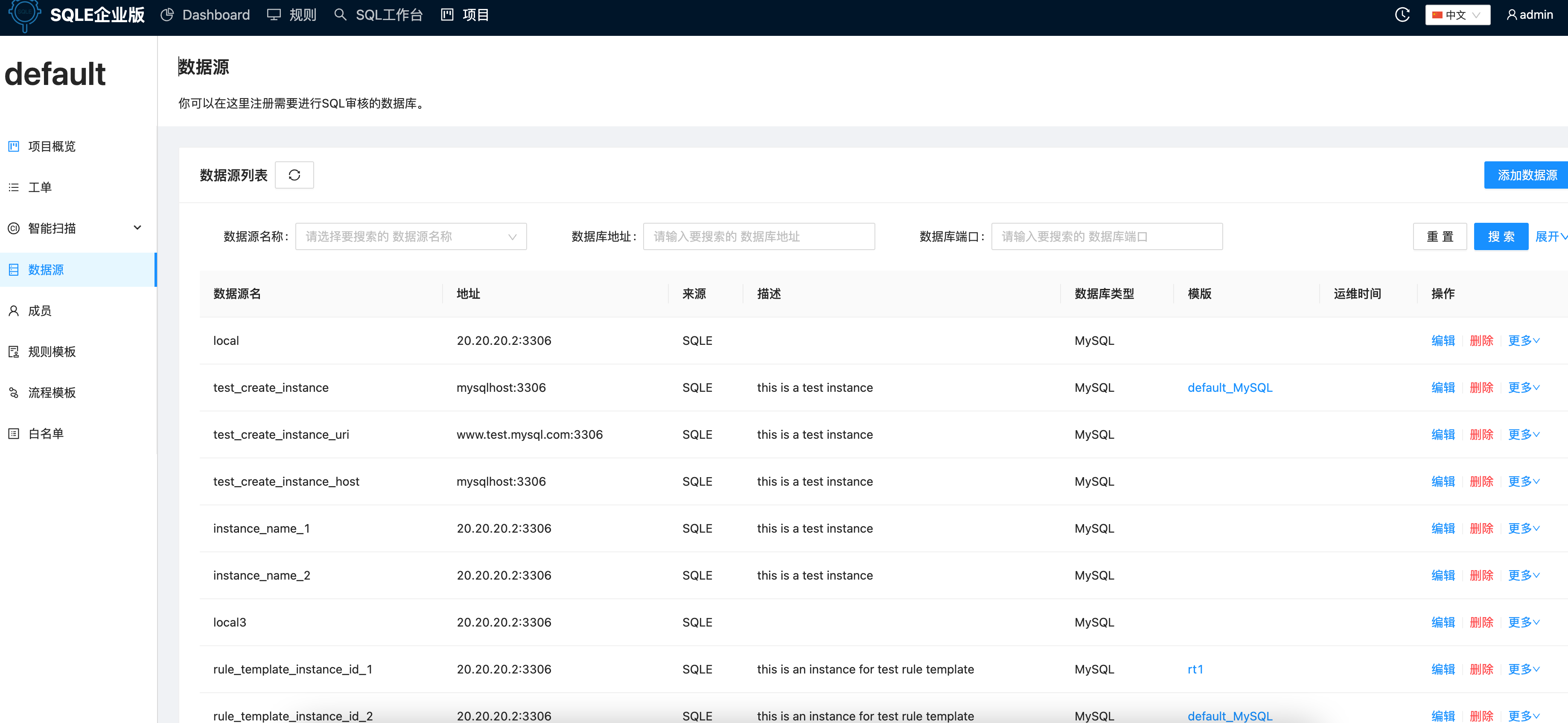Open the default_MySQL template link
The image size is (1568, 723).
1230,387
